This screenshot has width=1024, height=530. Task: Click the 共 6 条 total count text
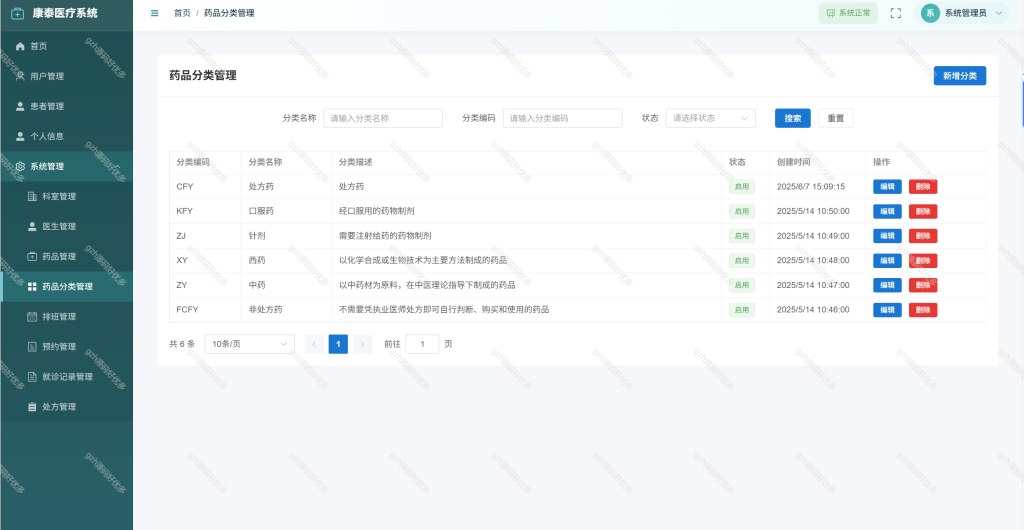pyautogui.click(x=182, y=344)
